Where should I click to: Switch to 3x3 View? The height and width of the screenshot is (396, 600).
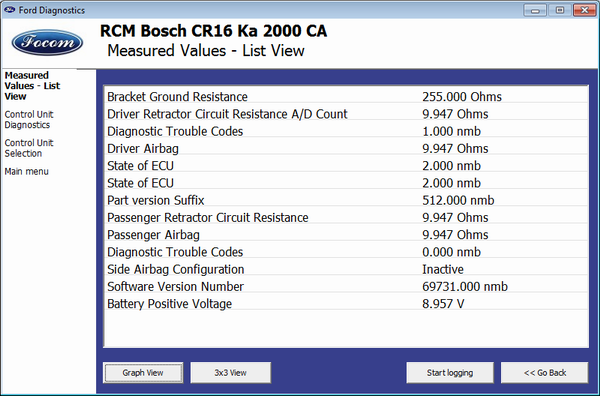point(231,373)
